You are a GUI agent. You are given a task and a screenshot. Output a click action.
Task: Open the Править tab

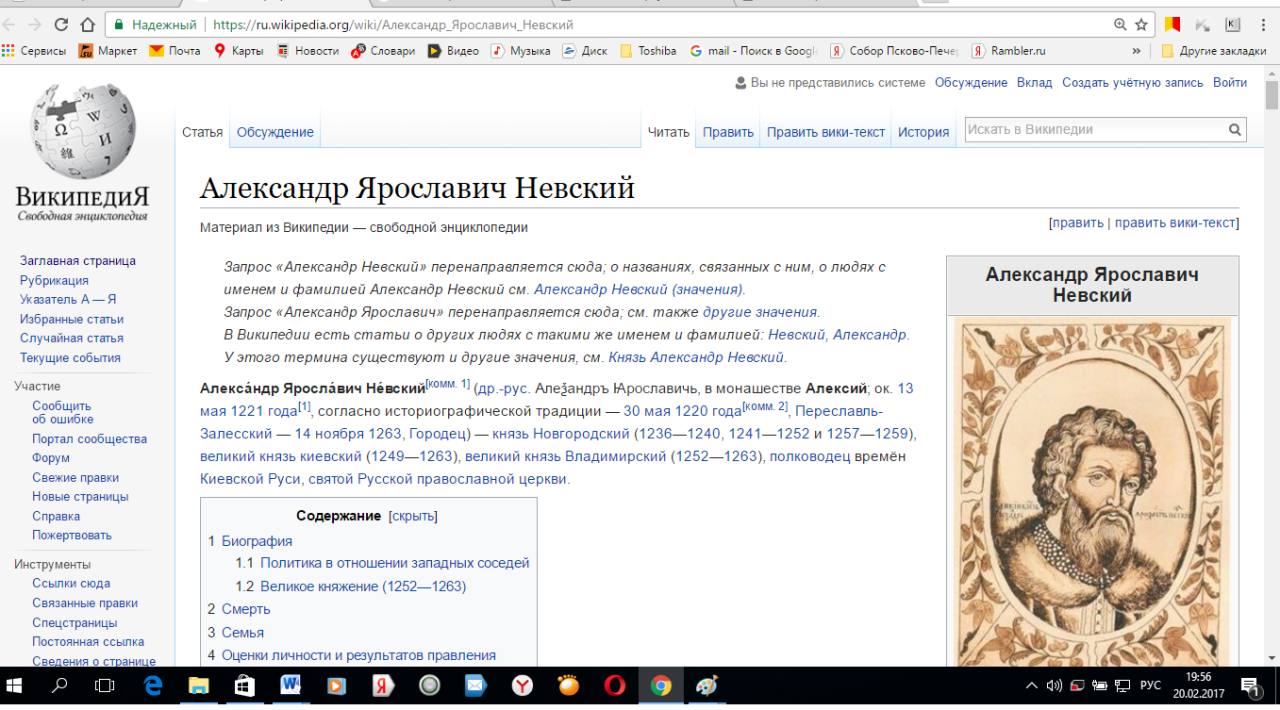coord(728,132)
